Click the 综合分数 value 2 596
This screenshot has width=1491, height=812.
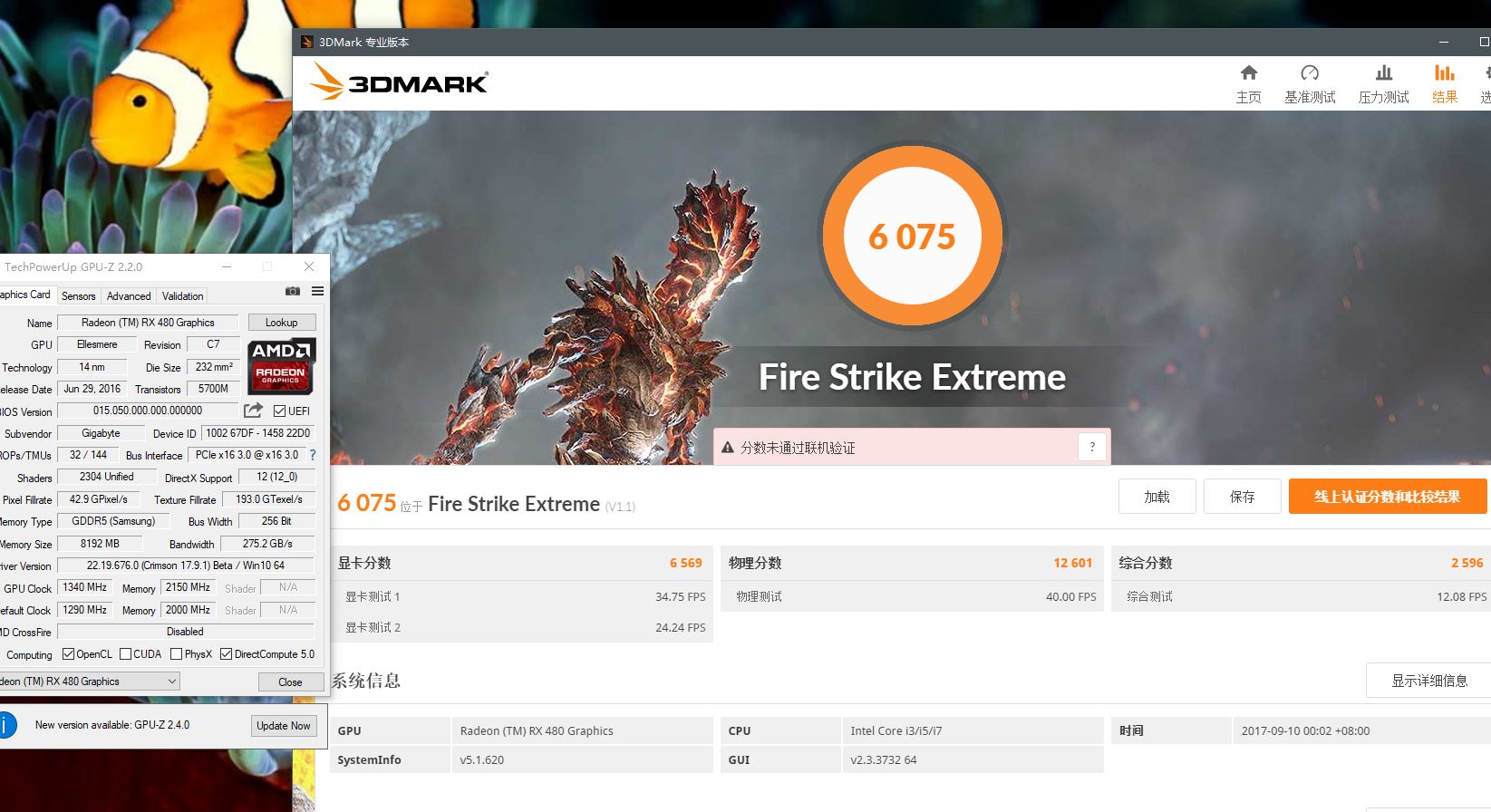point(1467,563)
